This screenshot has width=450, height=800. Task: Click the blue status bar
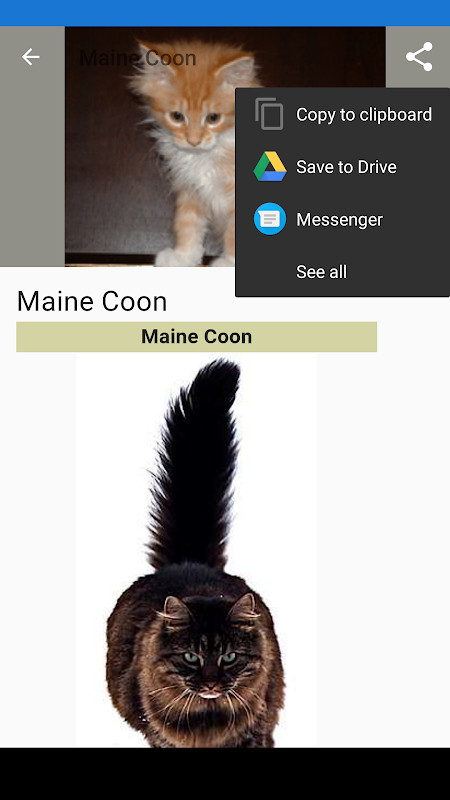(x=225, y=13)
